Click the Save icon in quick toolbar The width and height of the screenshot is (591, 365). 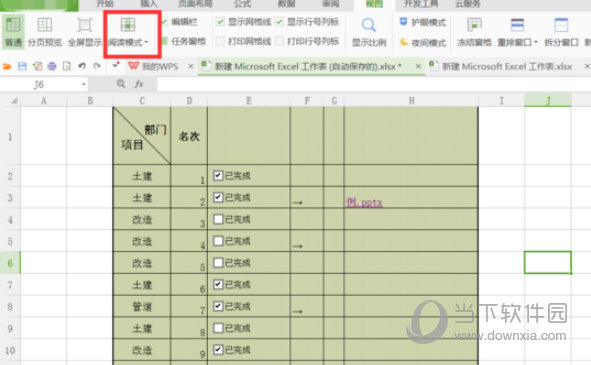point(22,66)
